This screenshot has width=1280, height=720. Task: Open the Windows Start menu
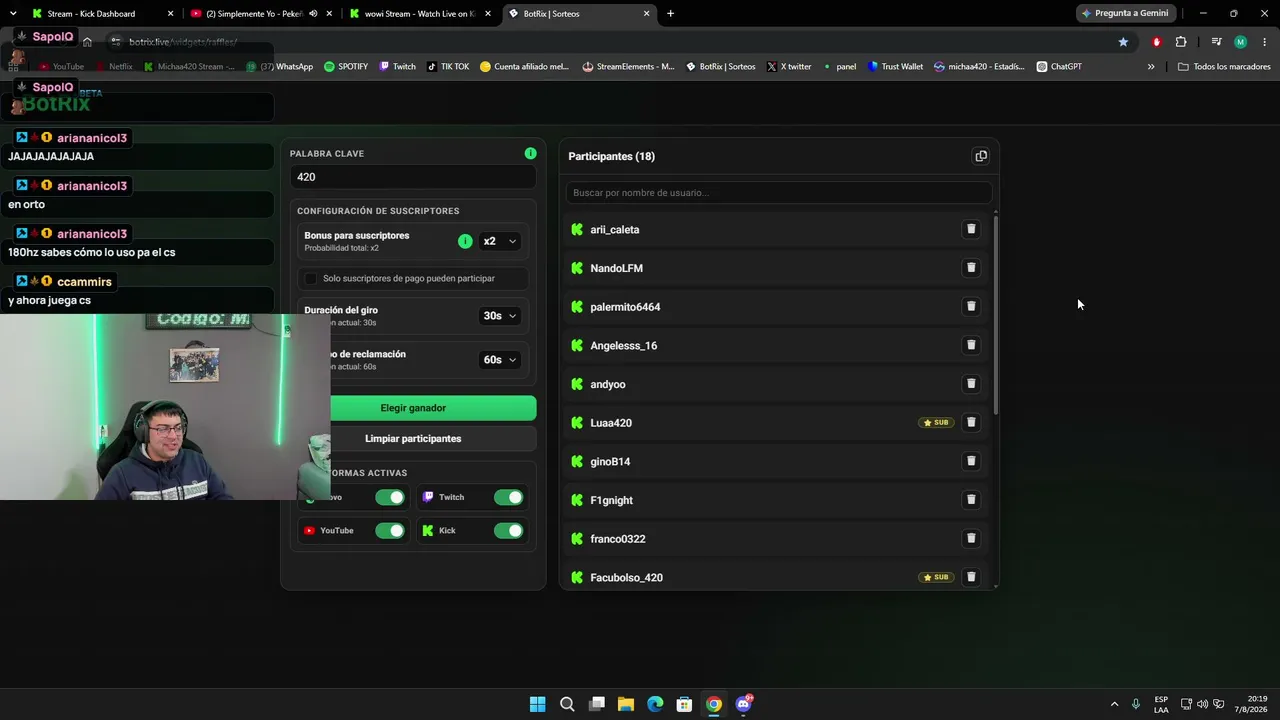pos(538,704)
